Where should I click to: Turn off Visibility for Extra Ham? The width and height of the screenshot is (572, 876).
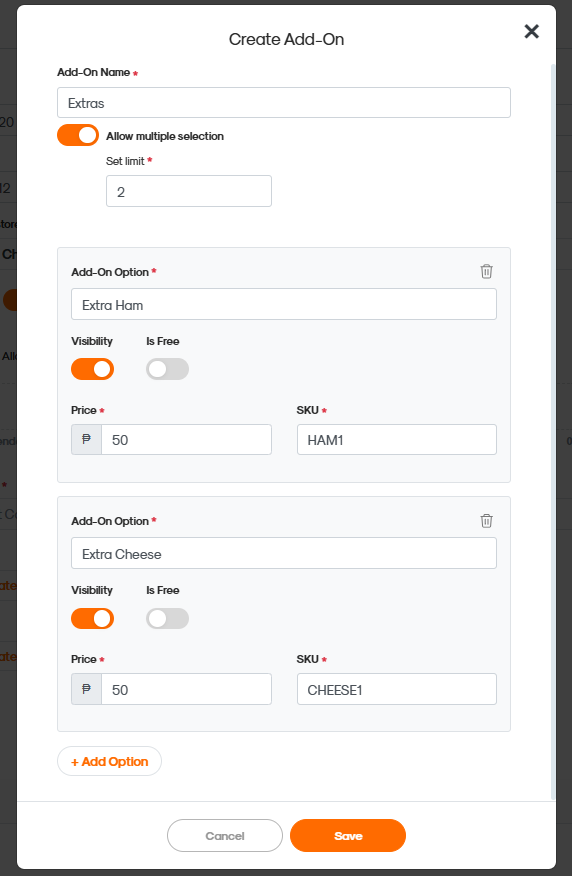tap(92, 369)
